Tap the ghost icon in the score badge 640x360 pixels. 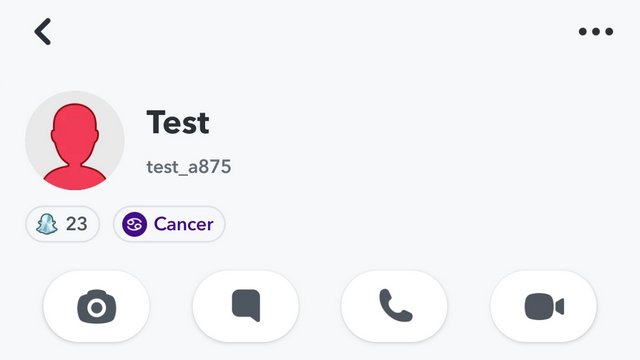(x=47, y=224)
